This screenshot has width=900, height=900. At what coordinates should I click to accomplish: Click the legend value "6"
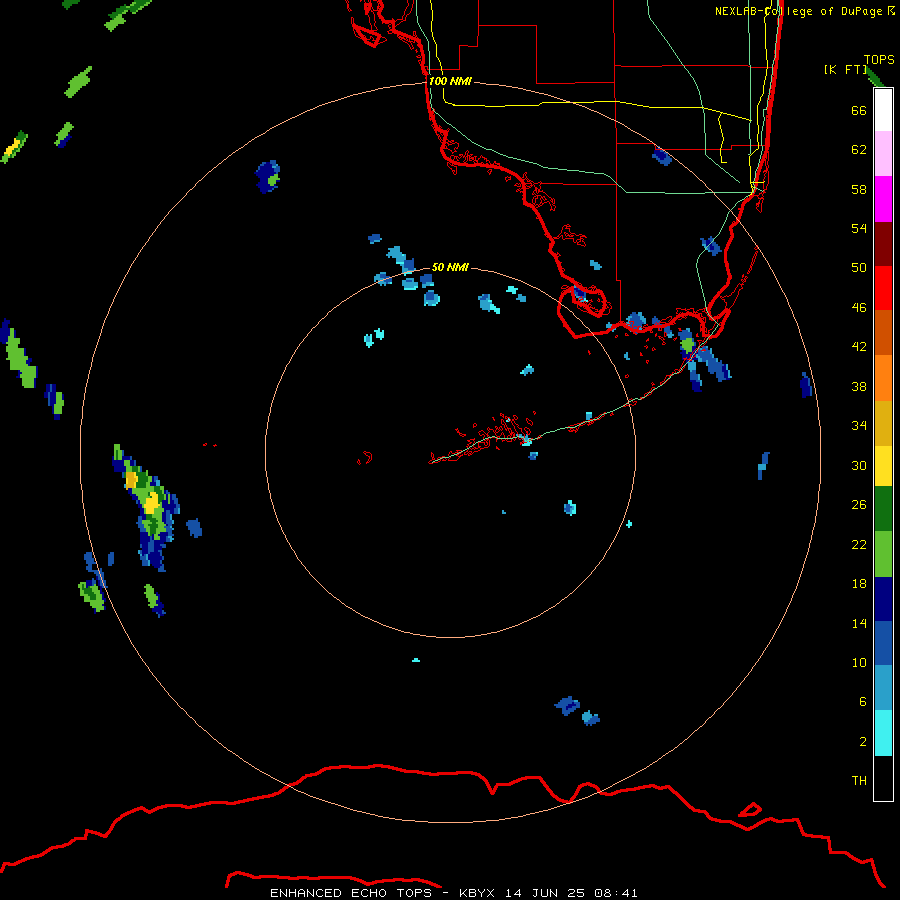[x=862, y=702]
